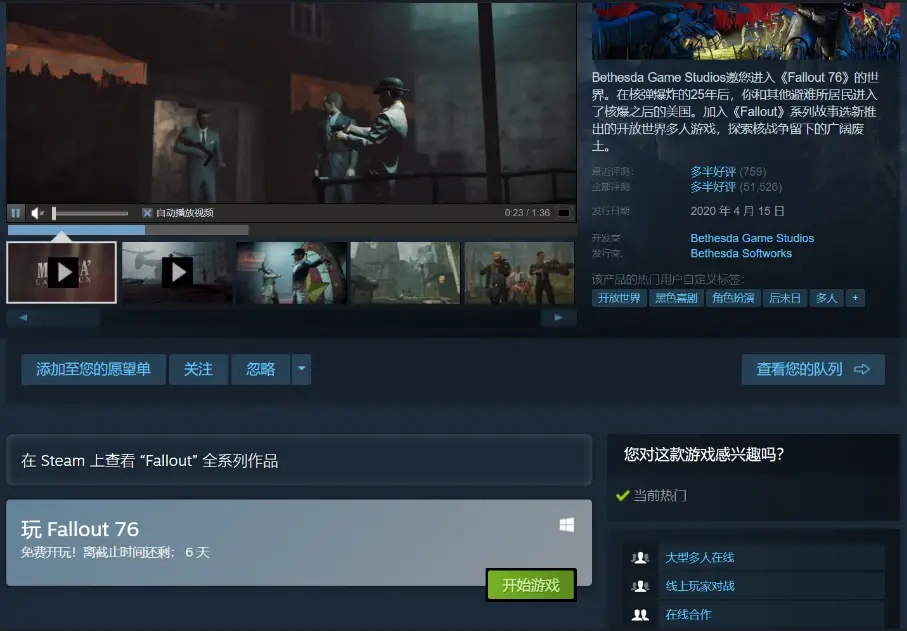Viewport: 907px width, 631px height.
Task: Click the 线上玩家对战 category icon
Action: [x=640, y=586]
